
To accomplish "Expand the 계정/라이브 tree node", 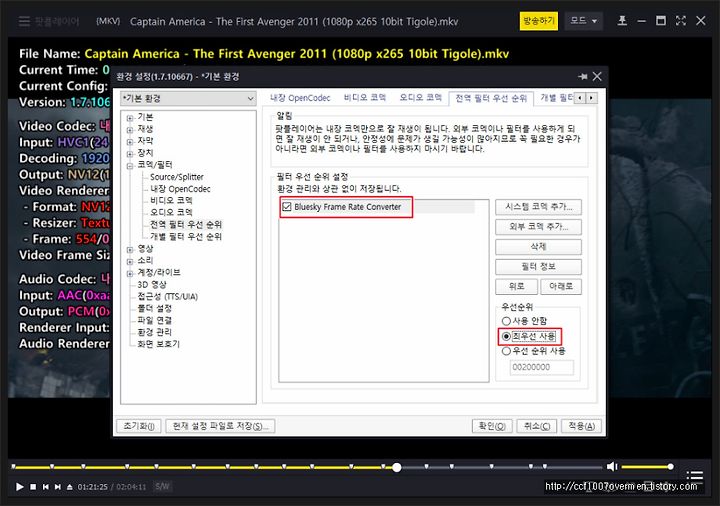I will 130,274.
